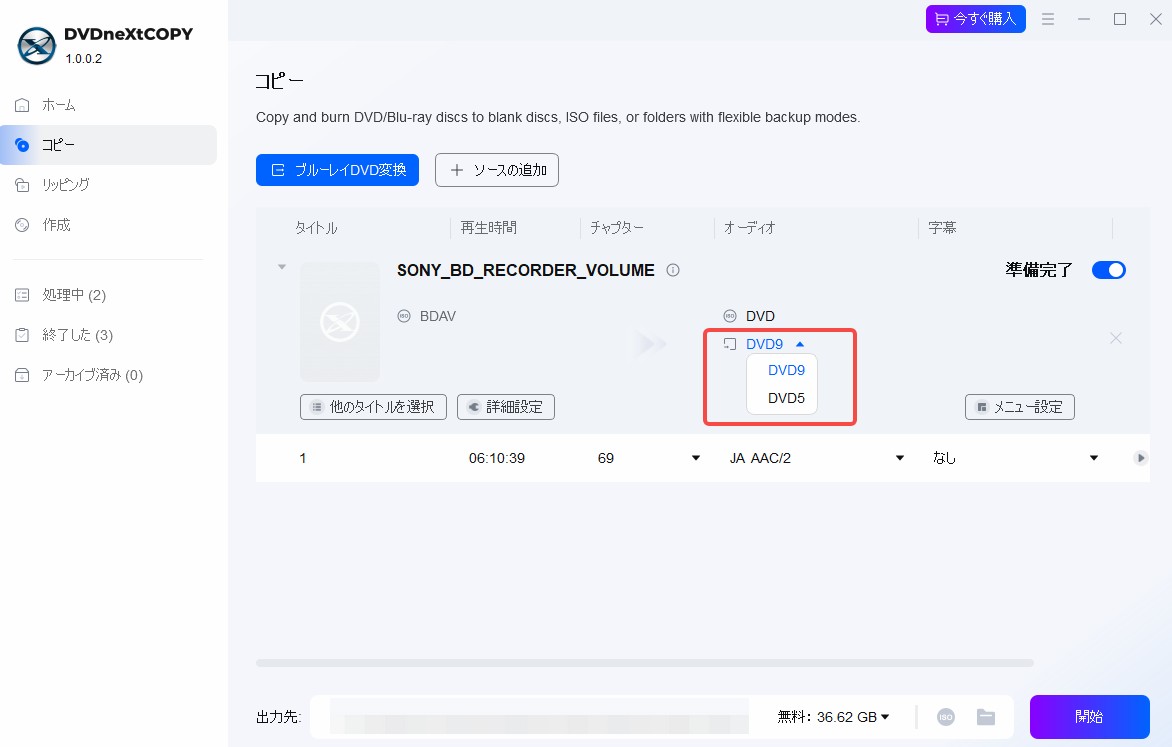Select folder output icon at bottom
The width and height of the screenshot is (1172, 747).
click(x=986, y=717)
